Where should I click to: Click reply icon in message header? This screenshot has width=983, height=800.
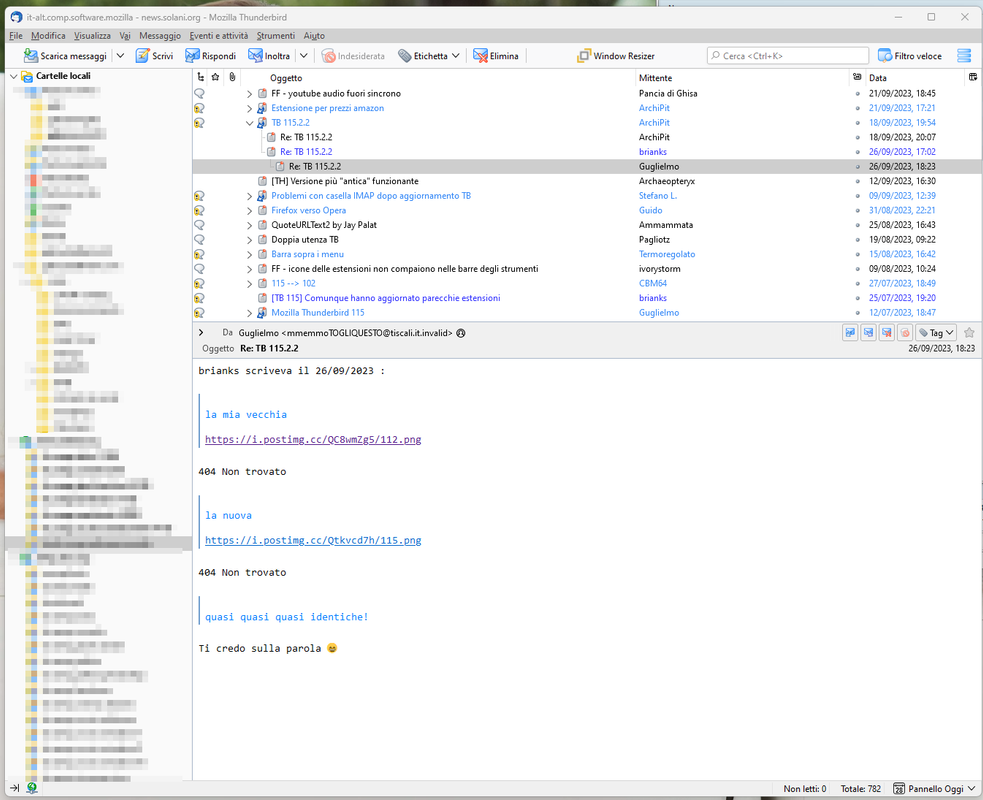[x=850, y=333]
